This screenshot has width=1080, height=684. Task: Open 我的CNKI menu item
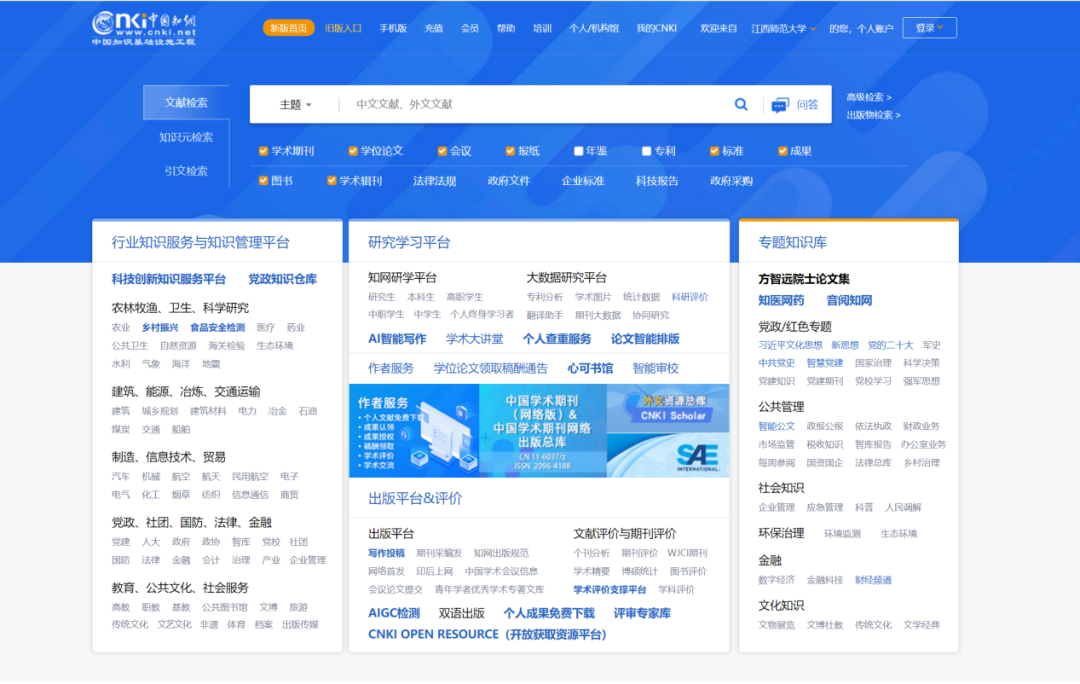tap(656, 28)
